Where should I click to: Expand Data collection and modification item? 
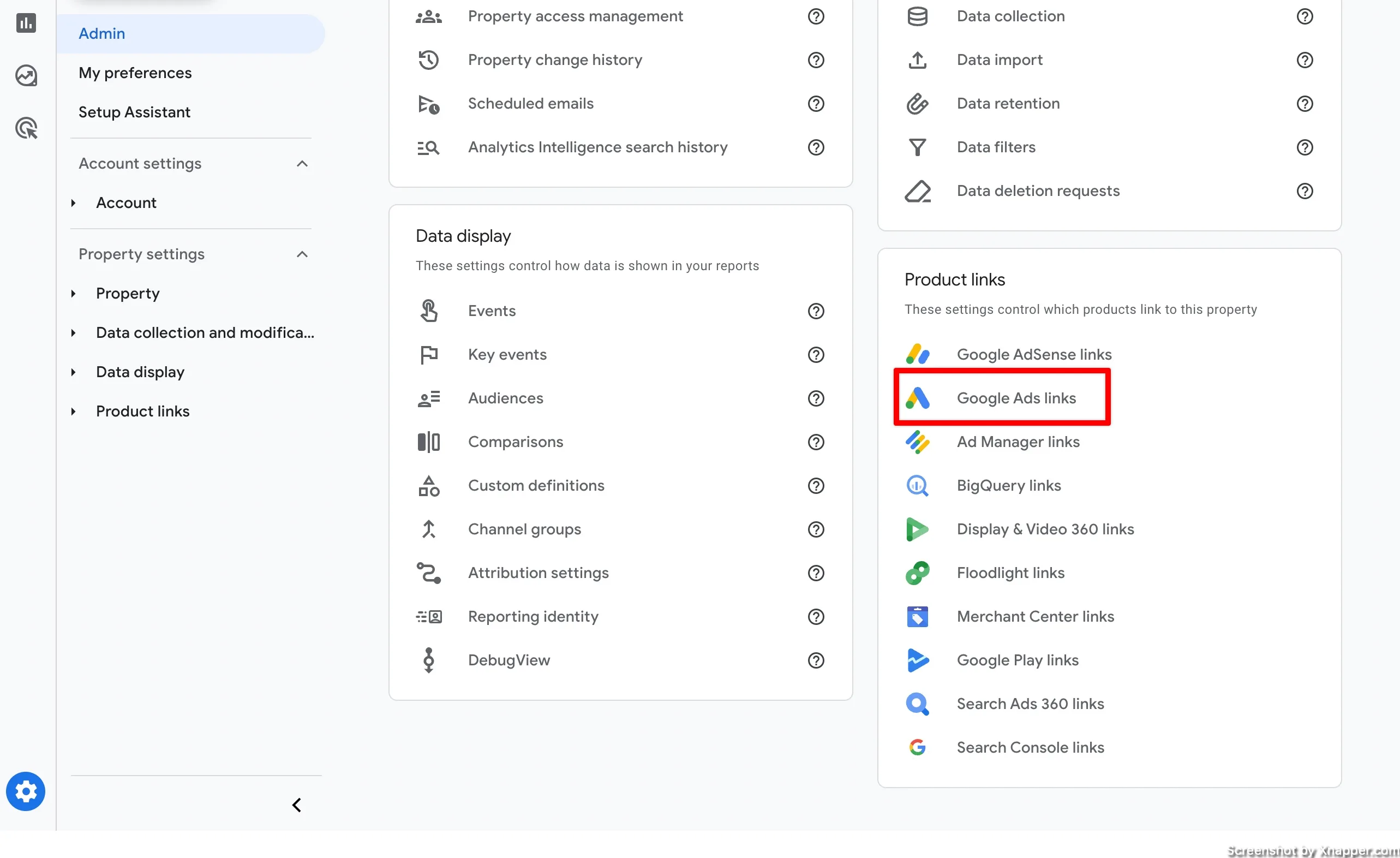coord(73,333)
